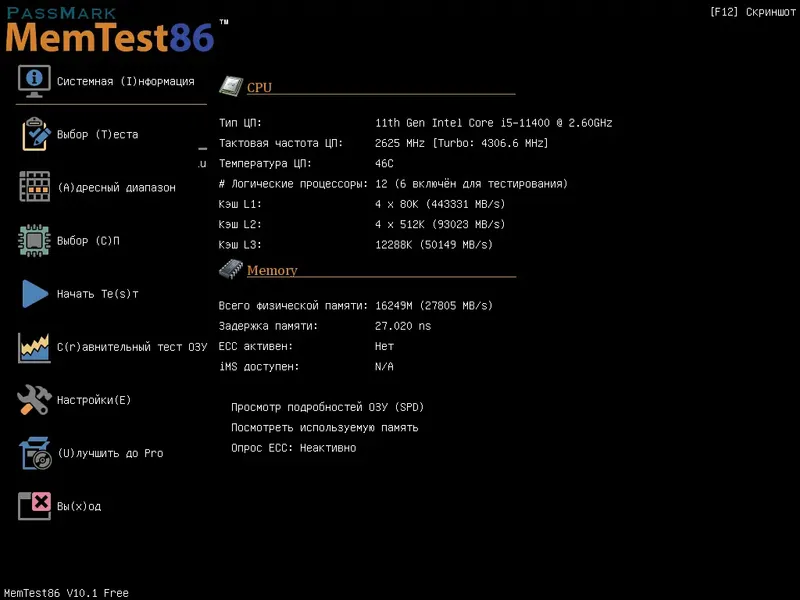The height and width of the screenshot is (600, 800).
Task: Click the CPU section chip icon
Action: pyautogui.click(x=231, y=86)
